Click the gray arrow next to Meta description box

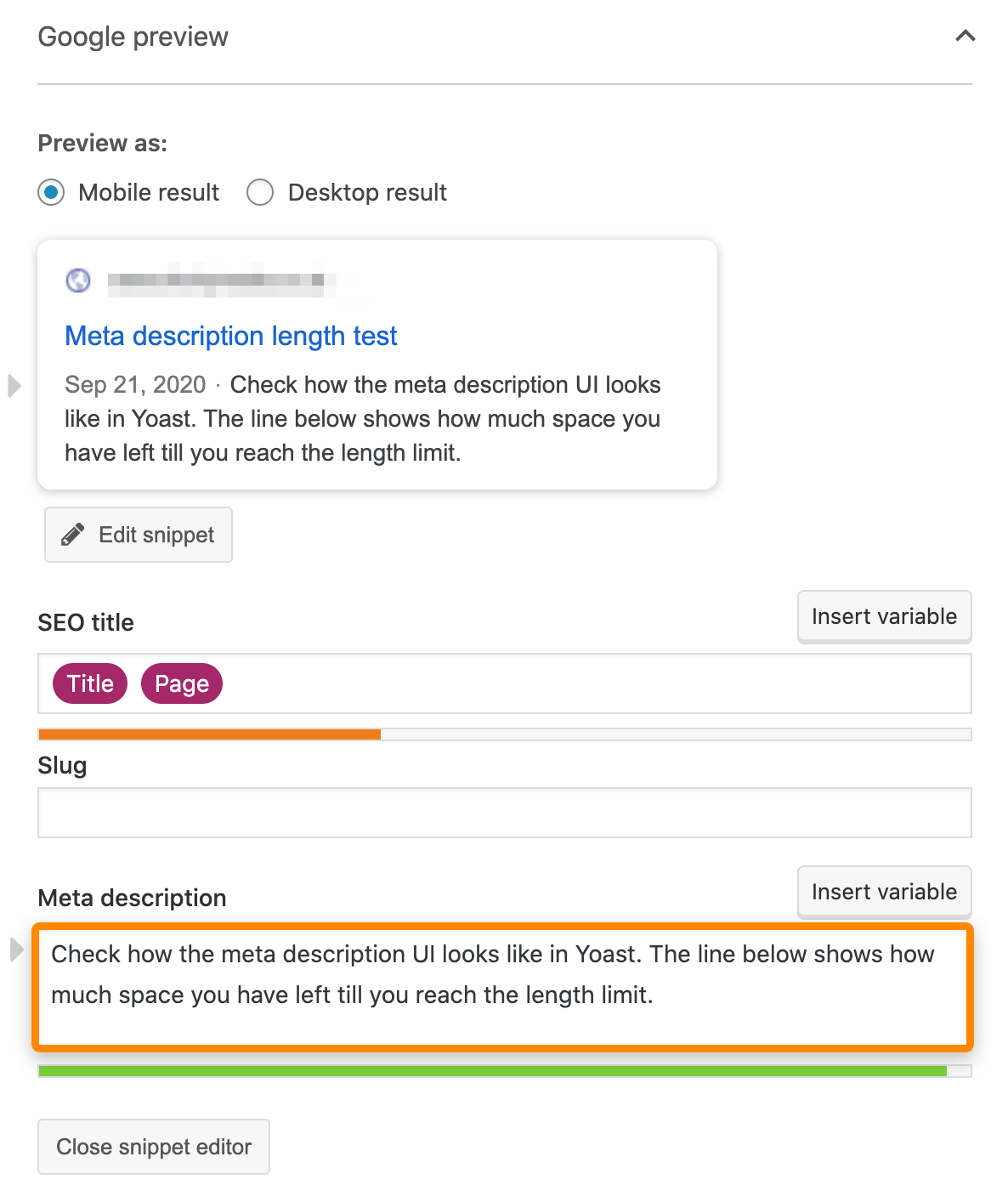point(14,950)
